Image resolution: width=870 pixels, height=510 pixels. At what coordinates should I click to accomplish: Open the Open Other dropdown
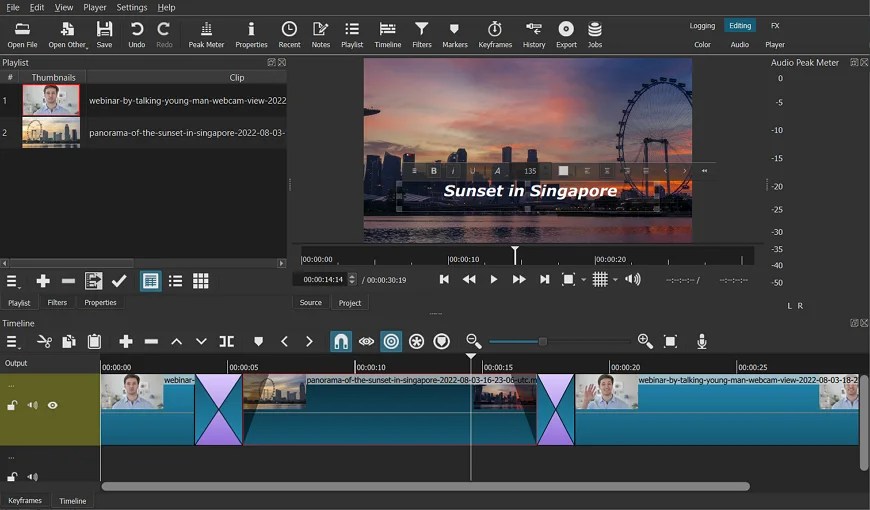pyautogui.click(x=68, y=34)
